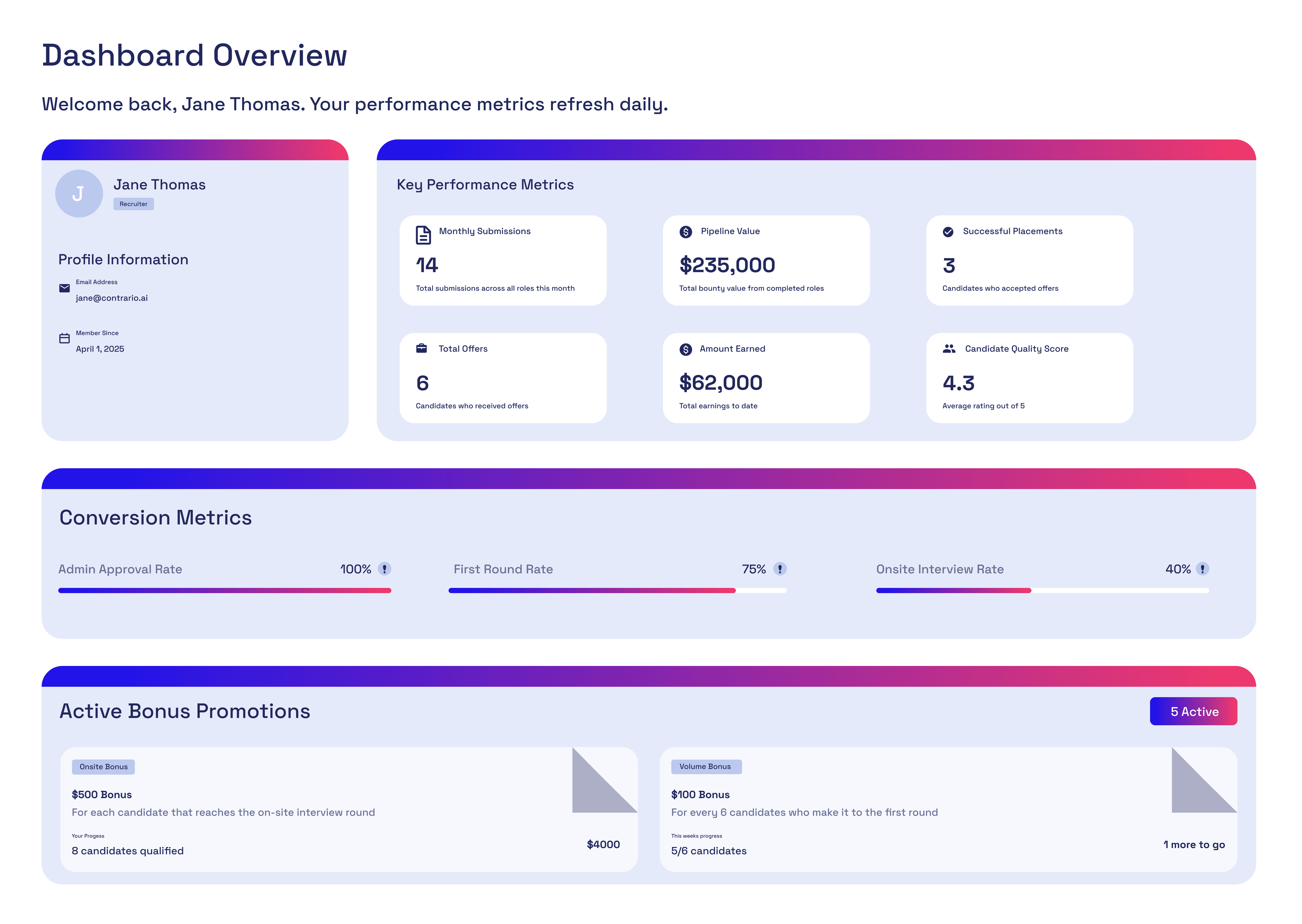Screen dimensions: 1302x924
Task: Click the successful placements value 3
Action: (x=949, y=265)
